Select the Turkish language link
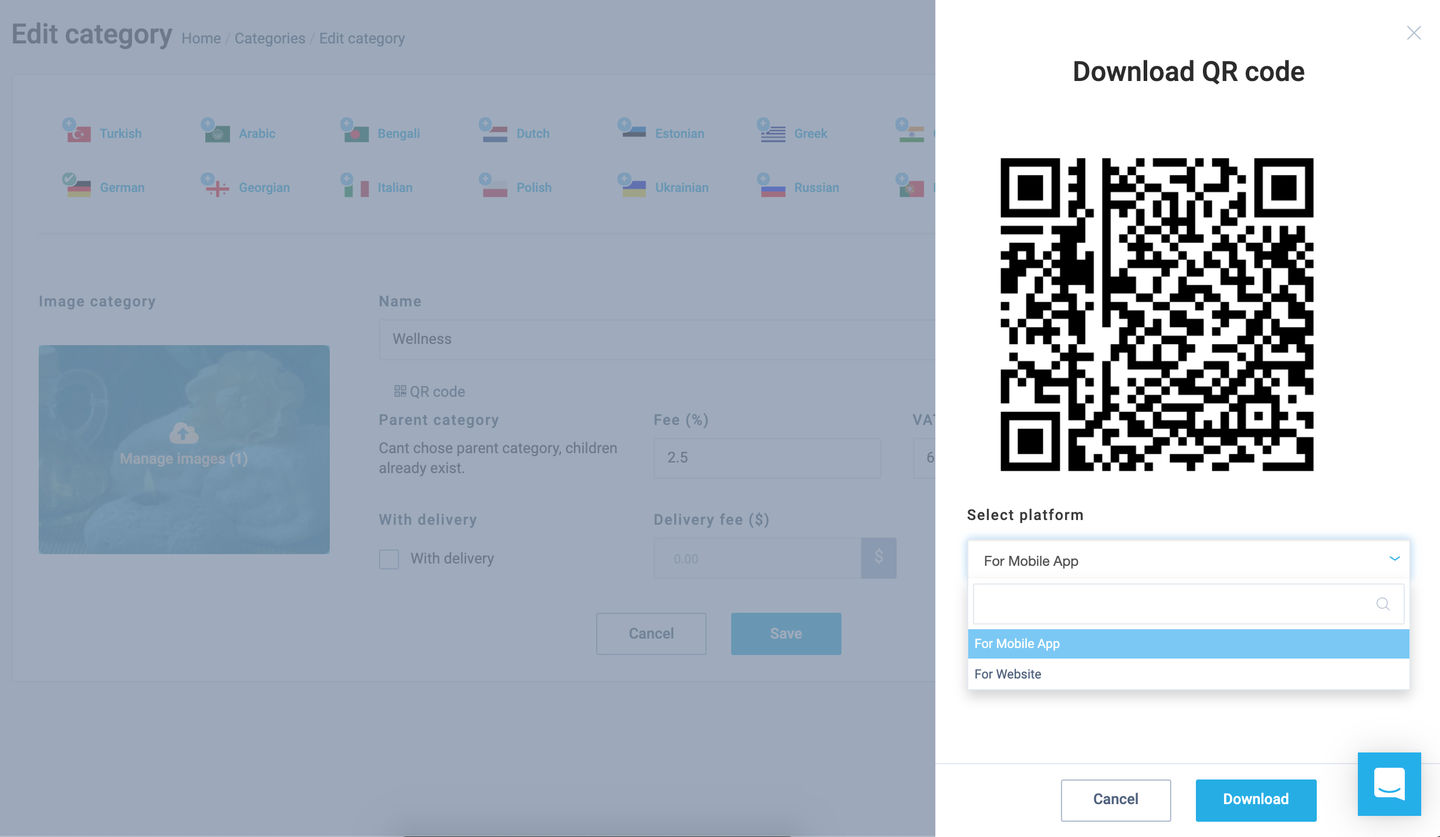Image resolution: width=1440 pixels, height=837 pixels. pyautogui.click(x=121, y=133)
